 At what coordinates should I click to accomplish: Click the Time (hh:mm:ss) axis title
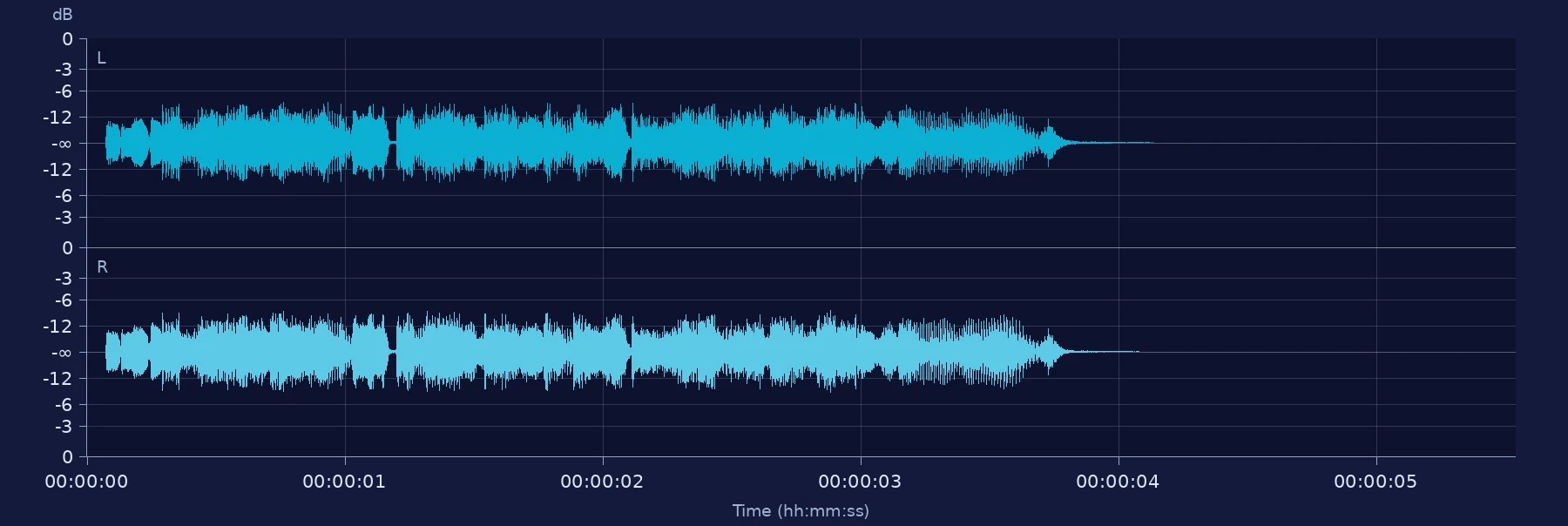point(801,511)
